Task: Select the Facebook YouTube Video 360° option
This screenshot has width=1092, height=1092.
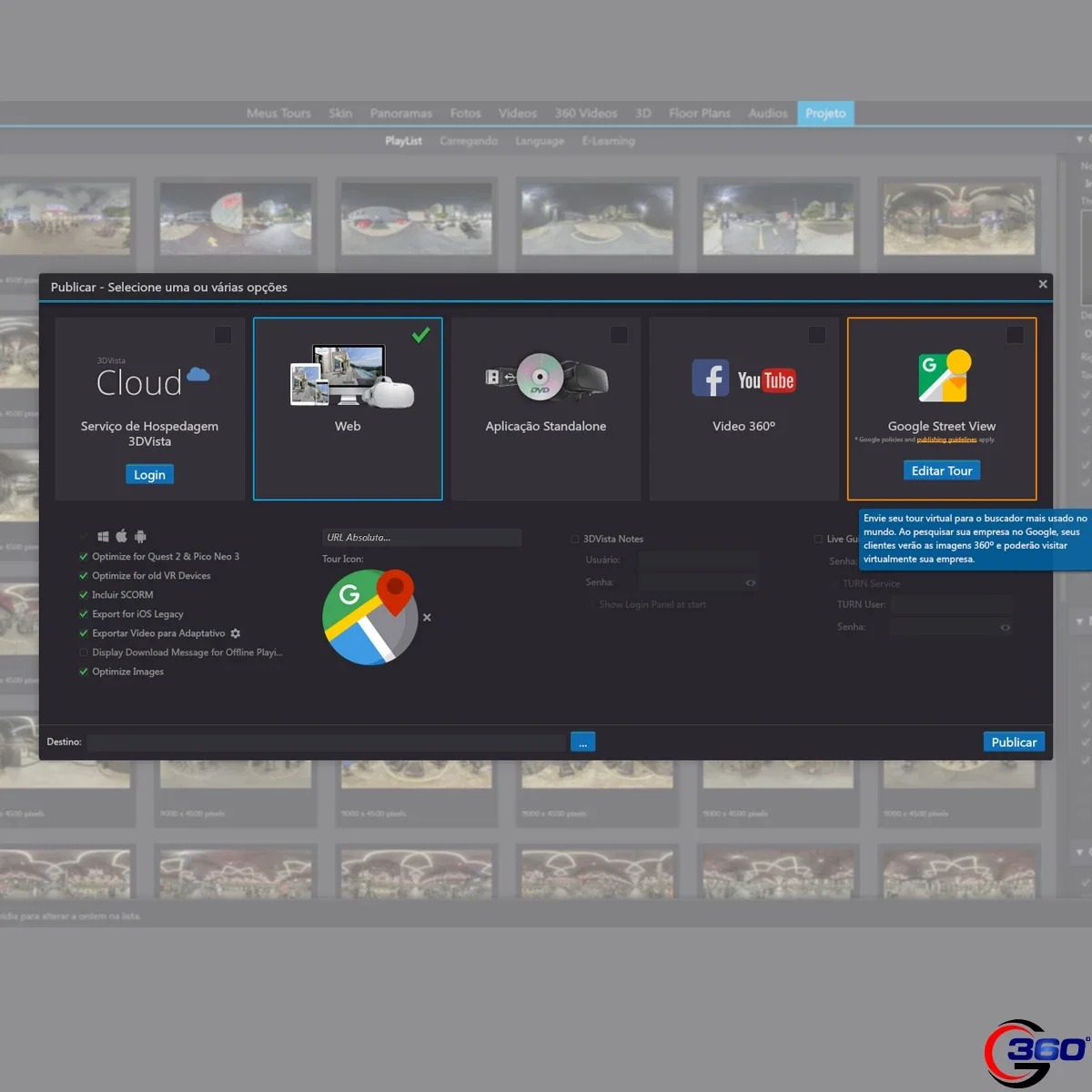Action: pos(743,379)
